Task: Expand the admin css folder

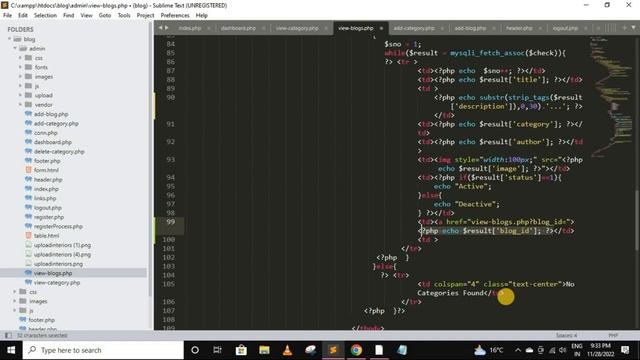Action: pyautogui.click(x=20, y=58)
